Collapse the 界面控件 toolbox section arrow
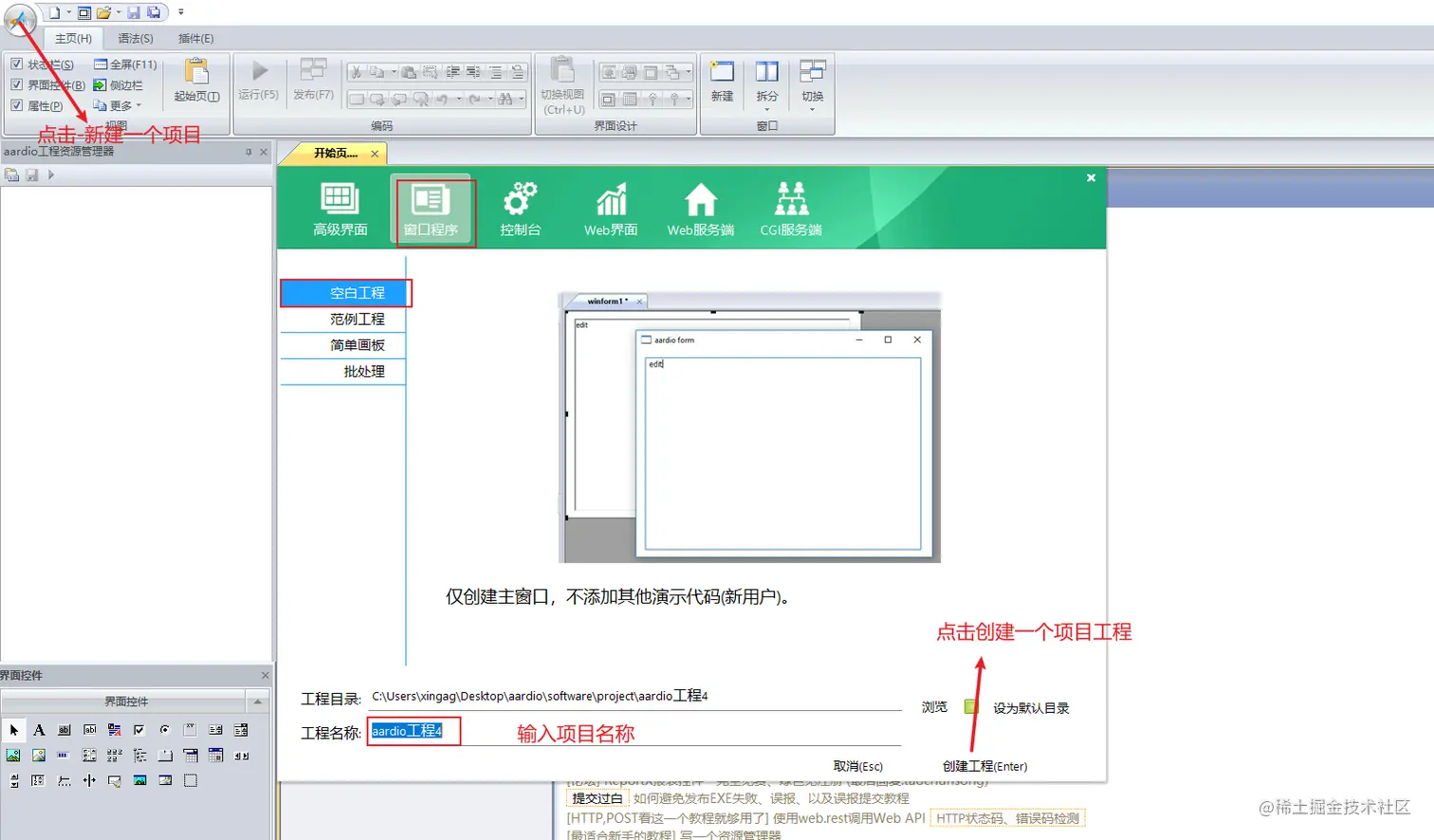Viewport: 1434px width, 840px height. [x=257, y=702]
